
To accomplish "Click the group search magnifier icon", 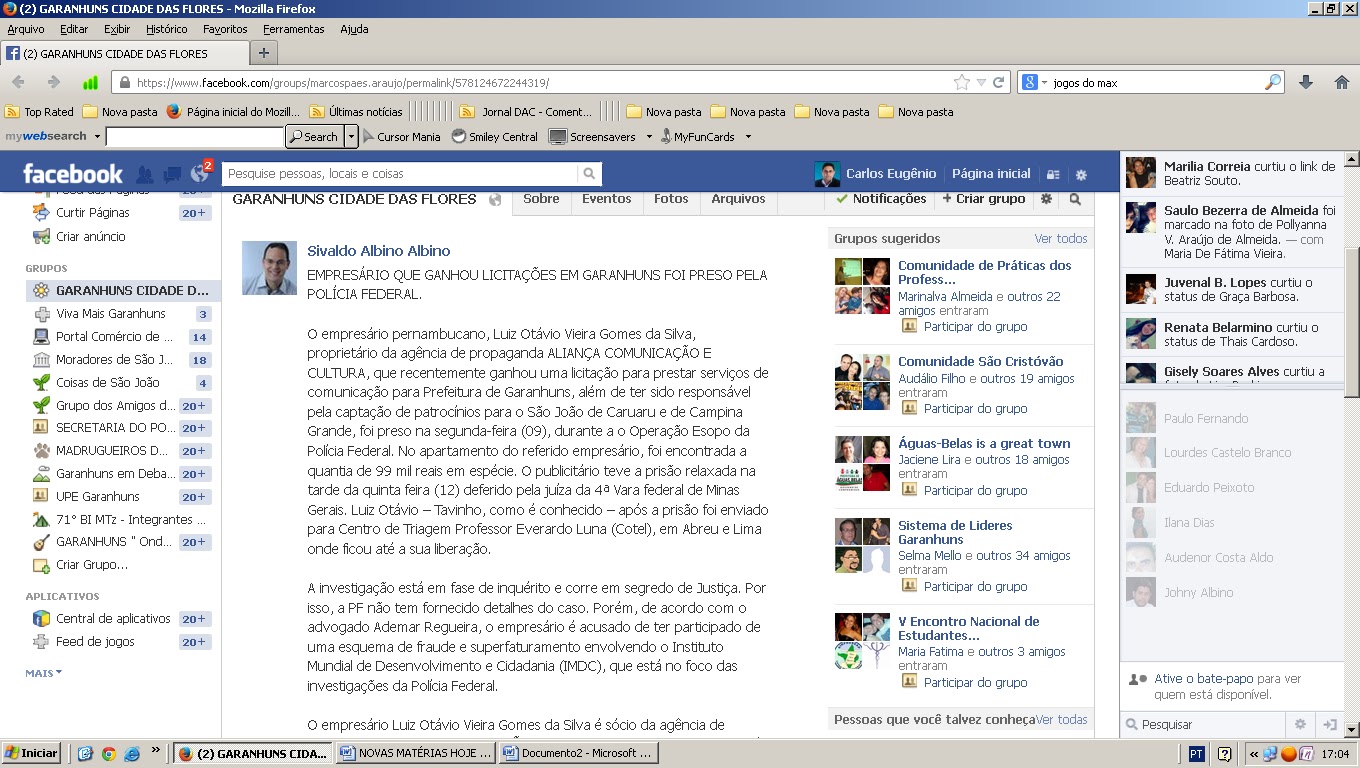I will pyautogui.click(x=1075, y=199).
